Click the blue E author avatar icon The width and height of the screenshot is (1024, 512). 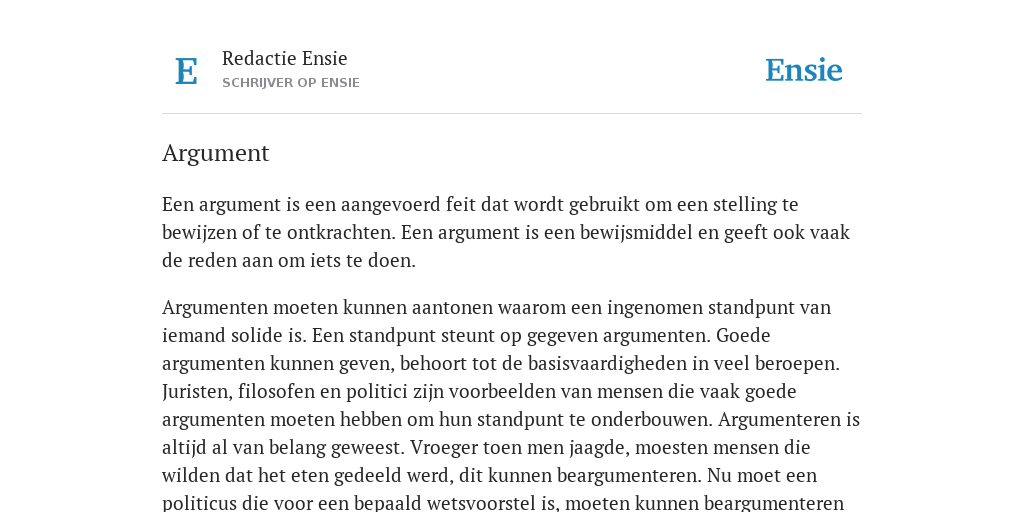click(x=186, y=71)
